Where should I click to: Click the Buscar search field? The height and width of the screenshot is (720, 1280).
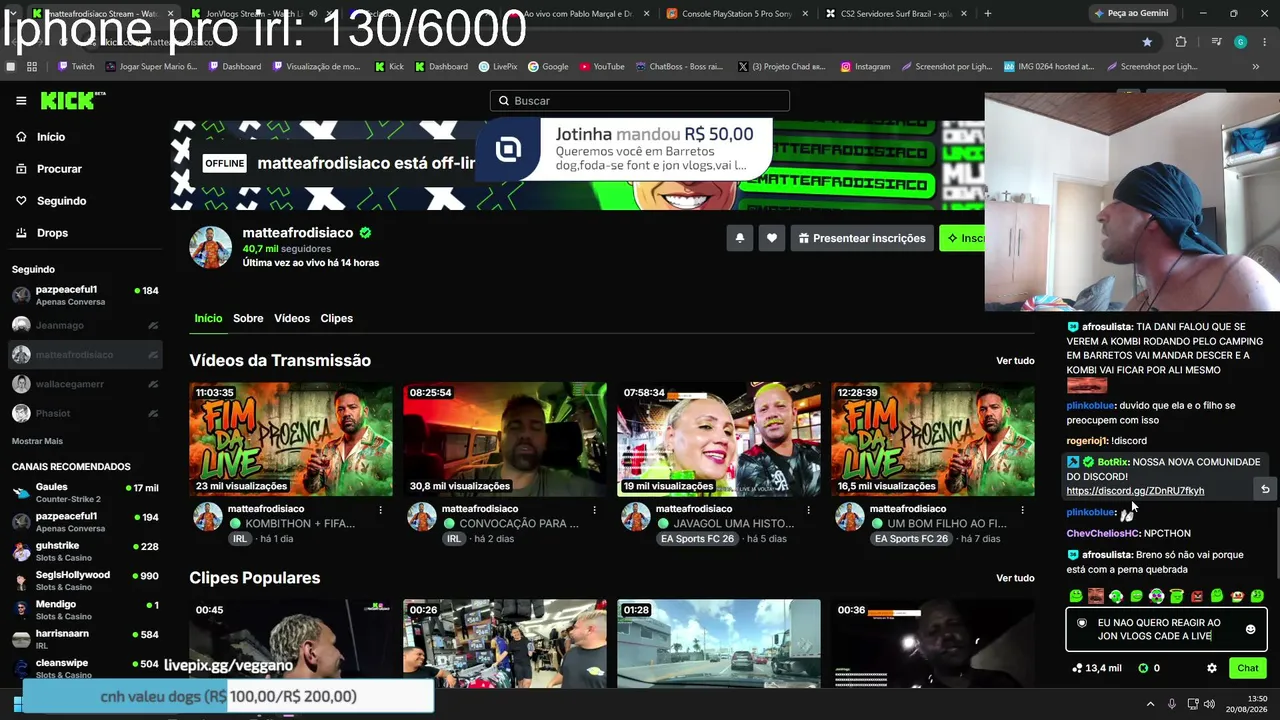[640, 101]
